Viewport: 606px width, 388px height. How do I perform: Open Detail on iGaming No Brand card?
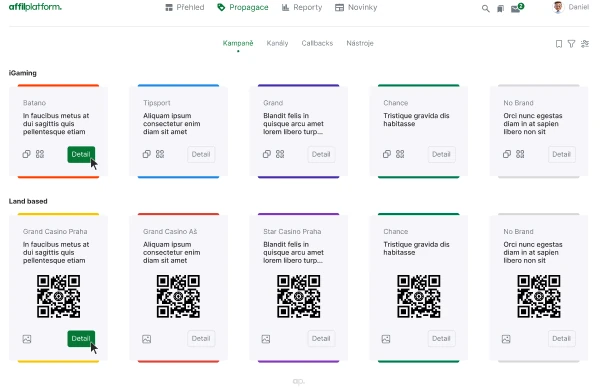pos(562,154)
